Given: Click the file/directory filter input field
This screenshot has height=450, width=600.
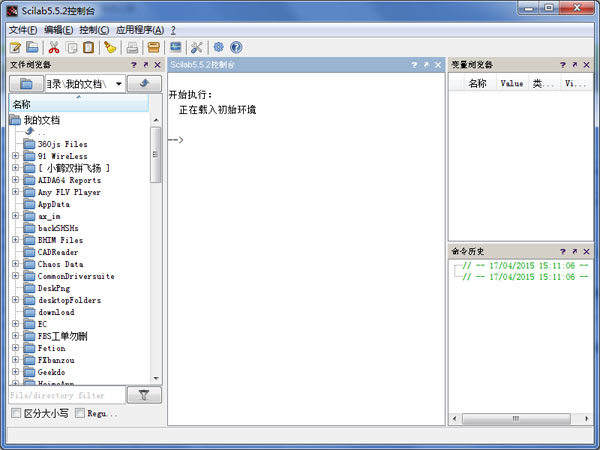Looking at the screenshot, I should (67, 395).
